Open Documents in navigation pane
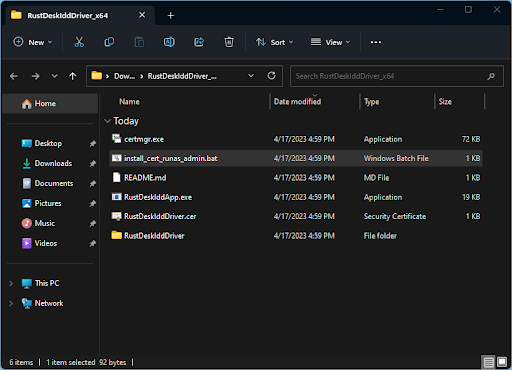The height and width of the screenshot is (370, 512). (x=54, y=183)
